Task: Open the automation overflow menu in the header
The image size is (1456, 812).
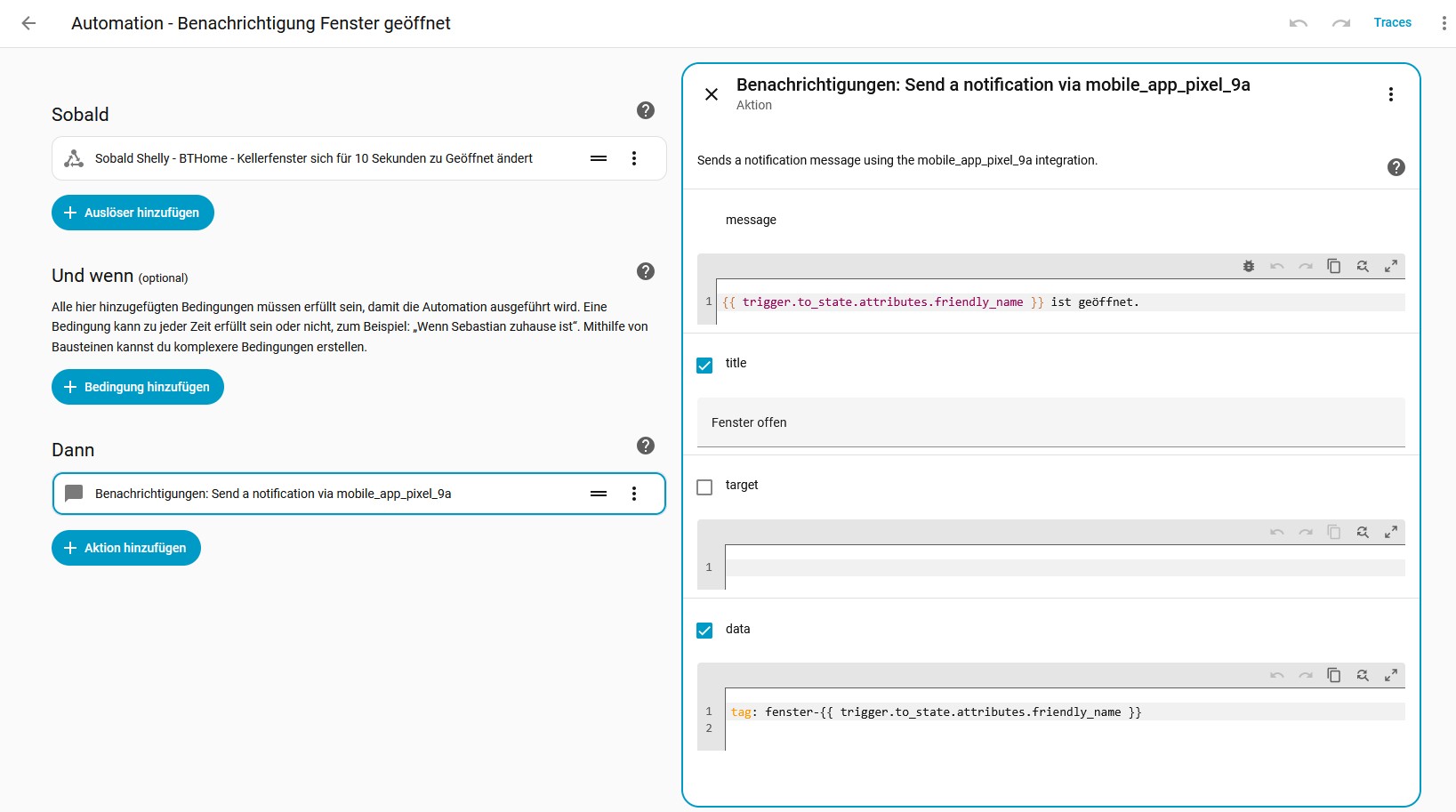Action: [x=1443, y=23]
